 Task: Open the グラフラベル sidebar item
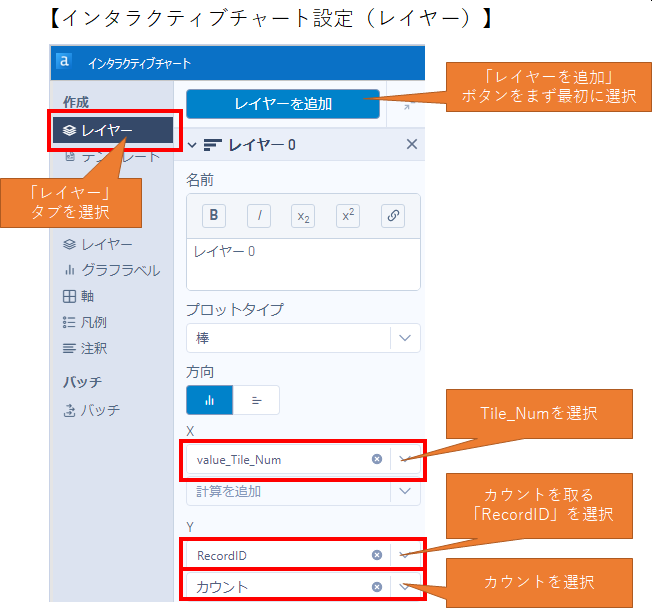coord(111,270)
